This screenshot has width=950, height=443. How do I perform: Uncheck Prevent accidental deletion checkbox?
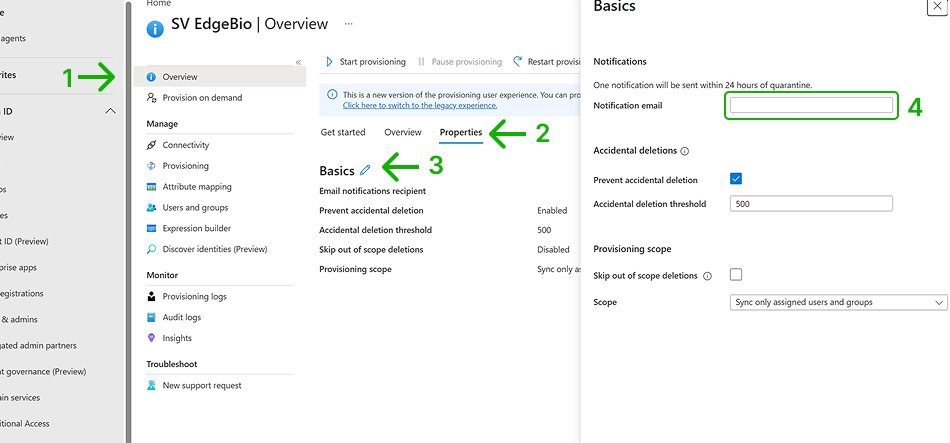pyautogui.click(x=736, y=179)
